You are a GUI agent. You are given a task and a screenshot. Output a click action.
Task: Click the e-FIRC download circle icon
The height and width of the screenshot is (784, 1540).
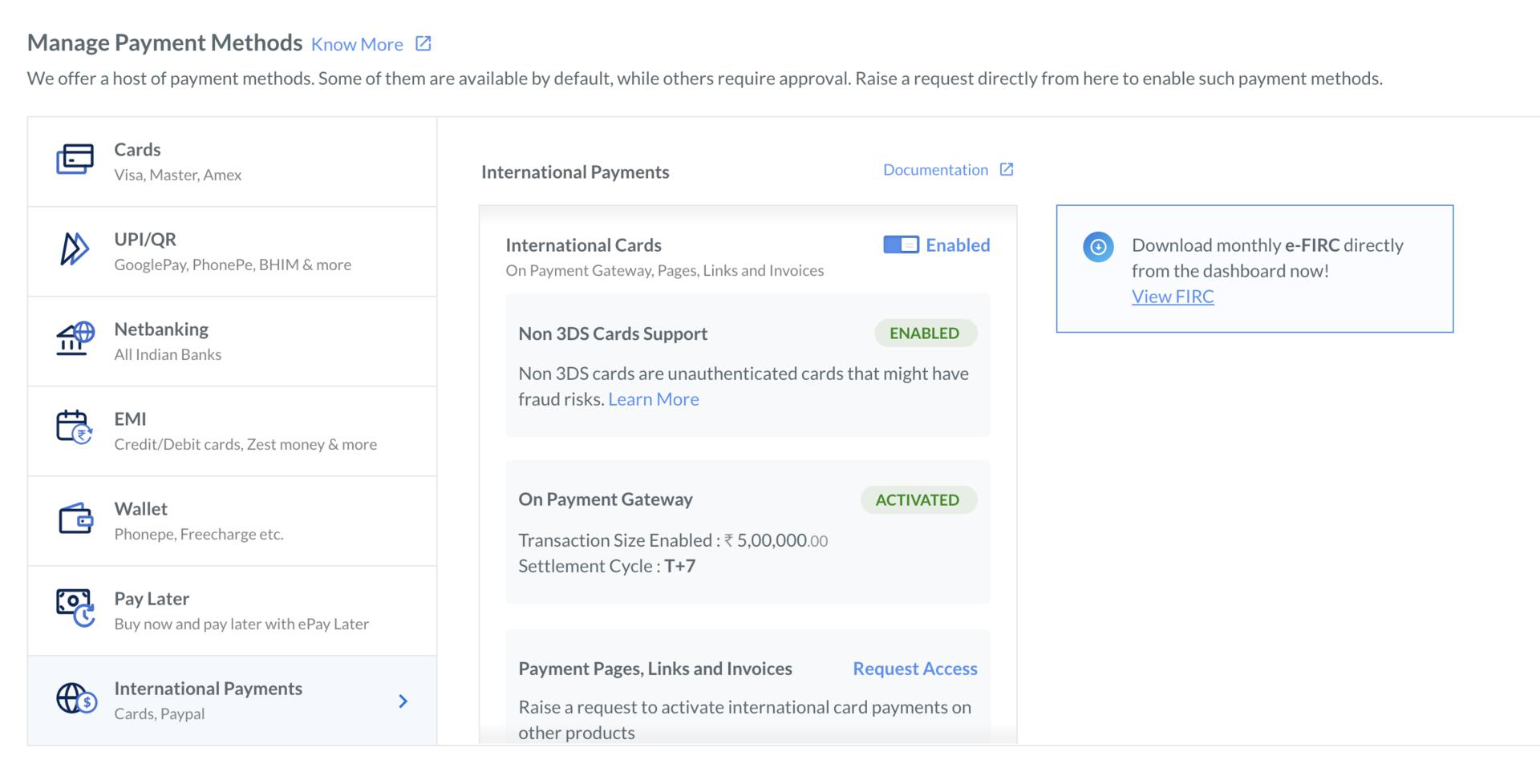[1098, 247]
